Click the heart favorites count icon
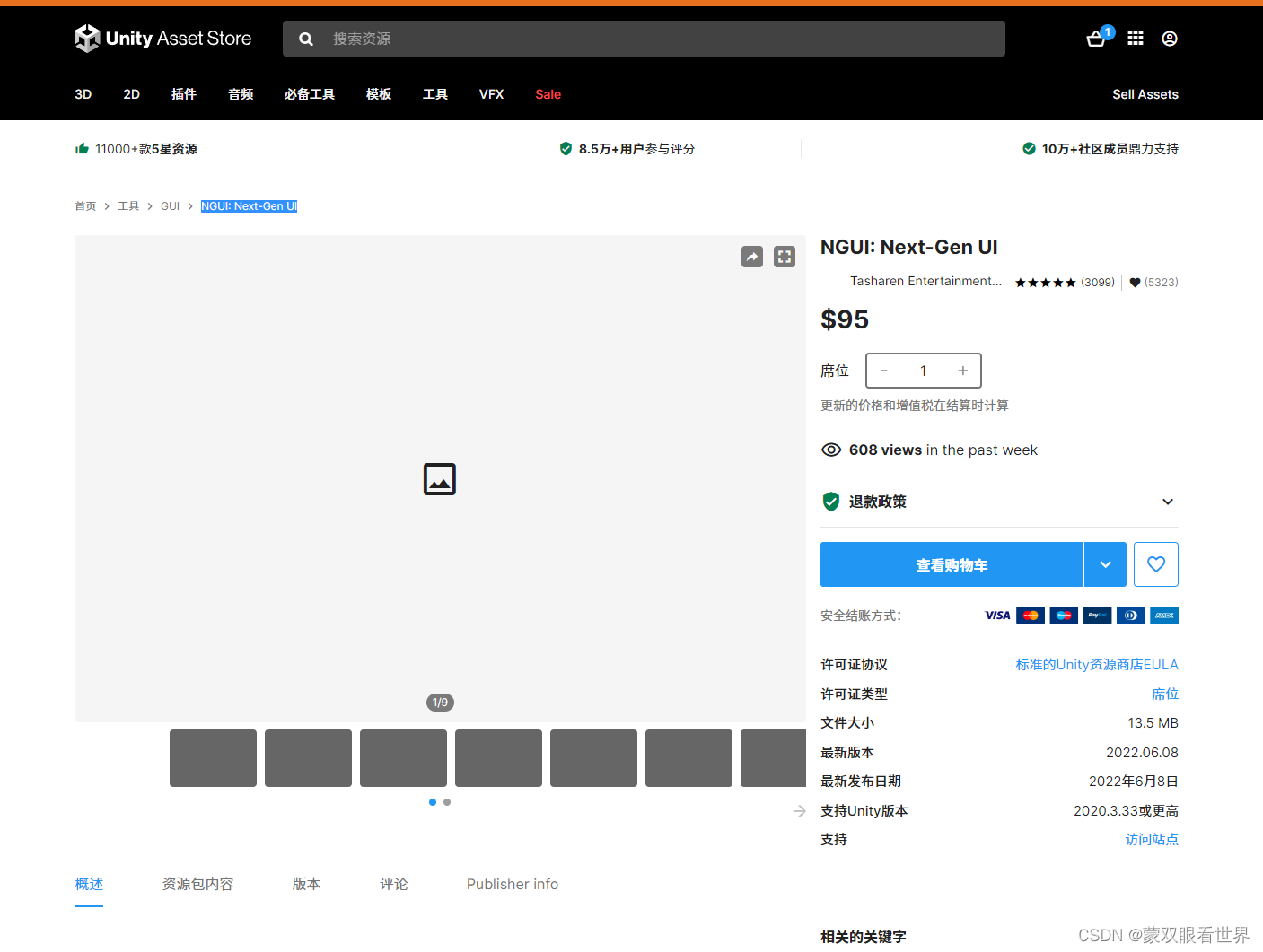 click(x=1135, y=282)
